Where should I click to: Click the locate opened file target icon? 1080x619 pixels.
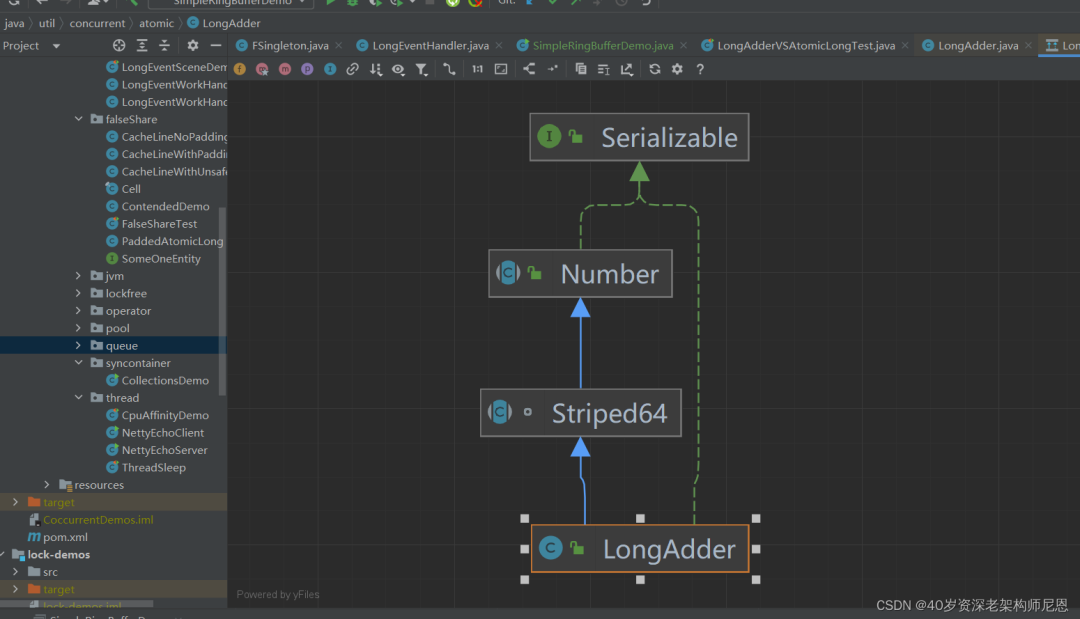point(119,45)
